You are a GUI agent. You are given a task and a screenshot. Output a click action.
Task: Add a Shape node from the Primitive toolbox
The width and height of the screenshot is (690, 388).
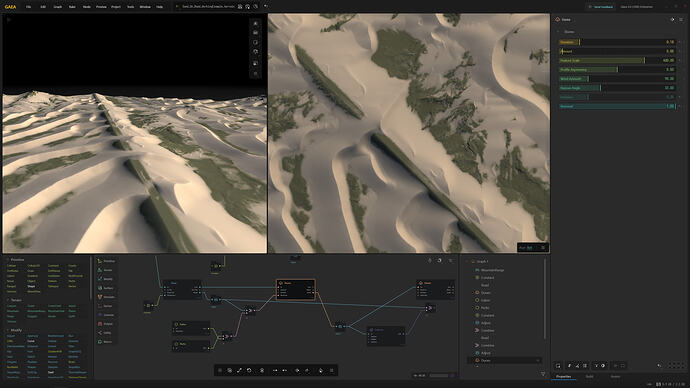31,286
